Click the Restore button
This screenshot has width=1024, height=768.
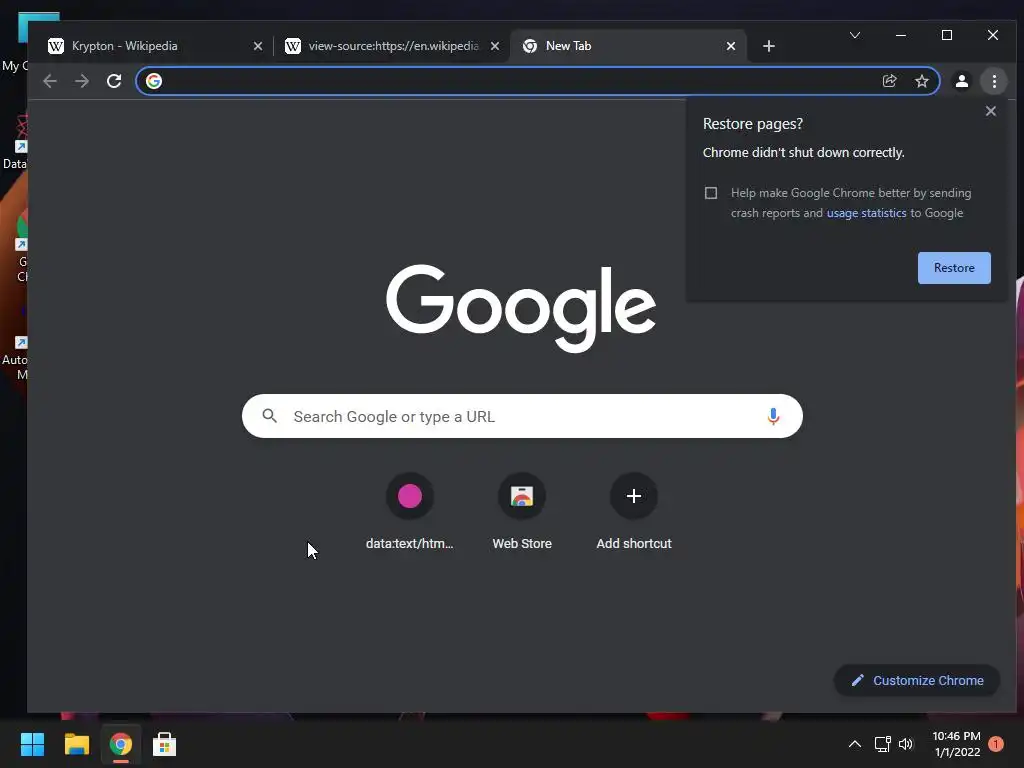click(953, 268)
